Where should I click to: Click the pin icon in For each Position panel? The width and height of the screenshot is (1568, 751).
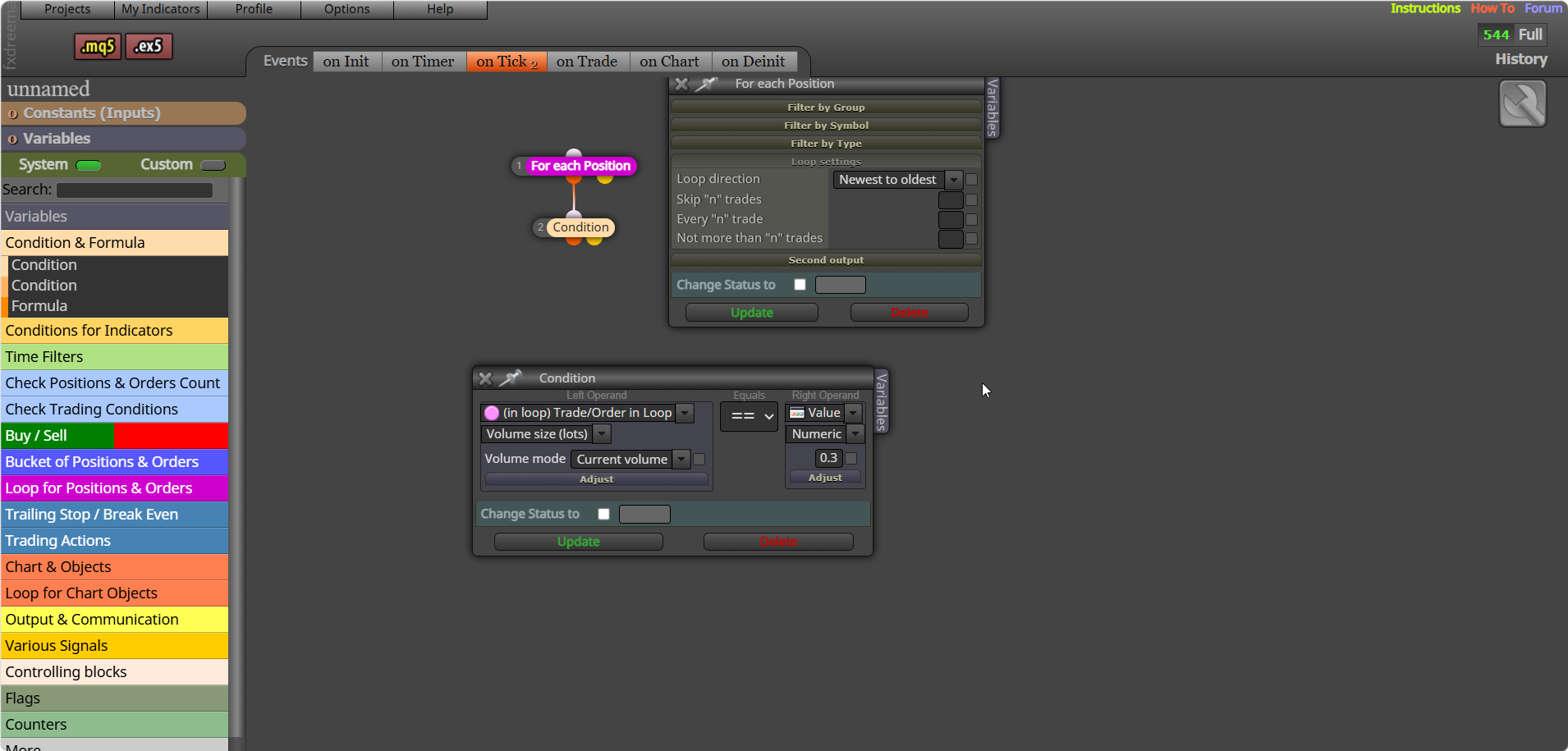pos(706,84)
